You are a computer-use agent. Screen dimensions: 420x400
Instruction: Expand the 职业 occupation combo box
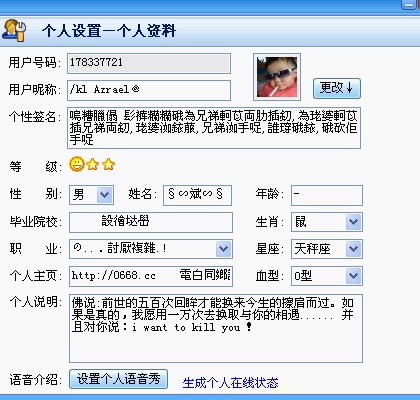pos(223,249)
